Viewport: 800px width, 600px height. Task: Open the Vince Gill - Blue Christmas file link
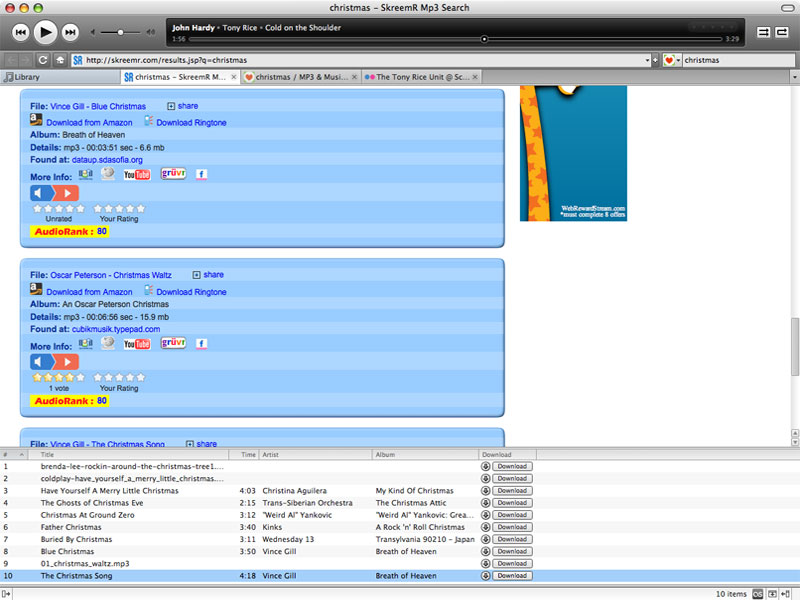click(98, 106)
